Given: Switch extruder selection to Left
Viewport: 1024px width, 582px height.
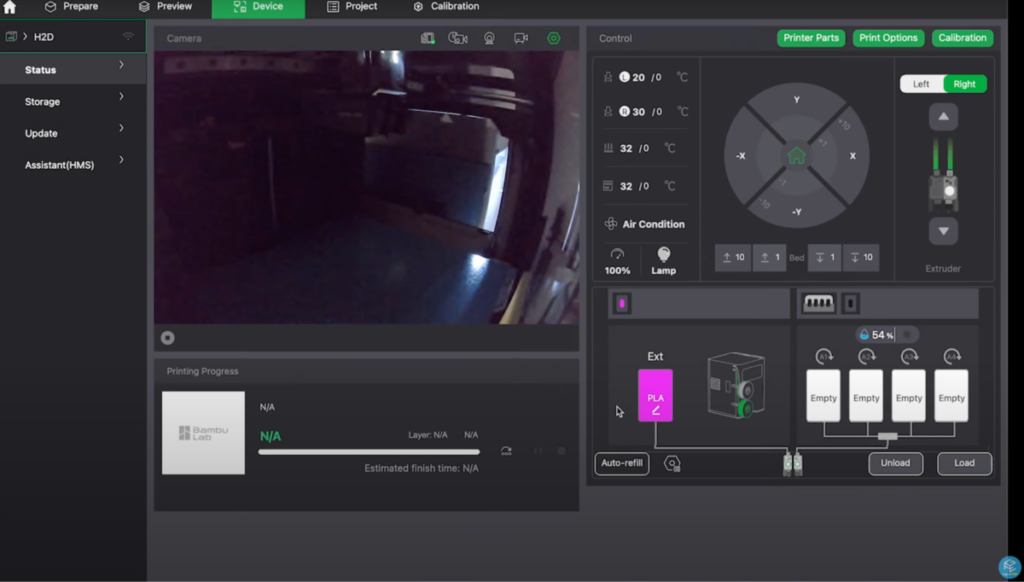Looking at the screenshot, I should 921,84.
